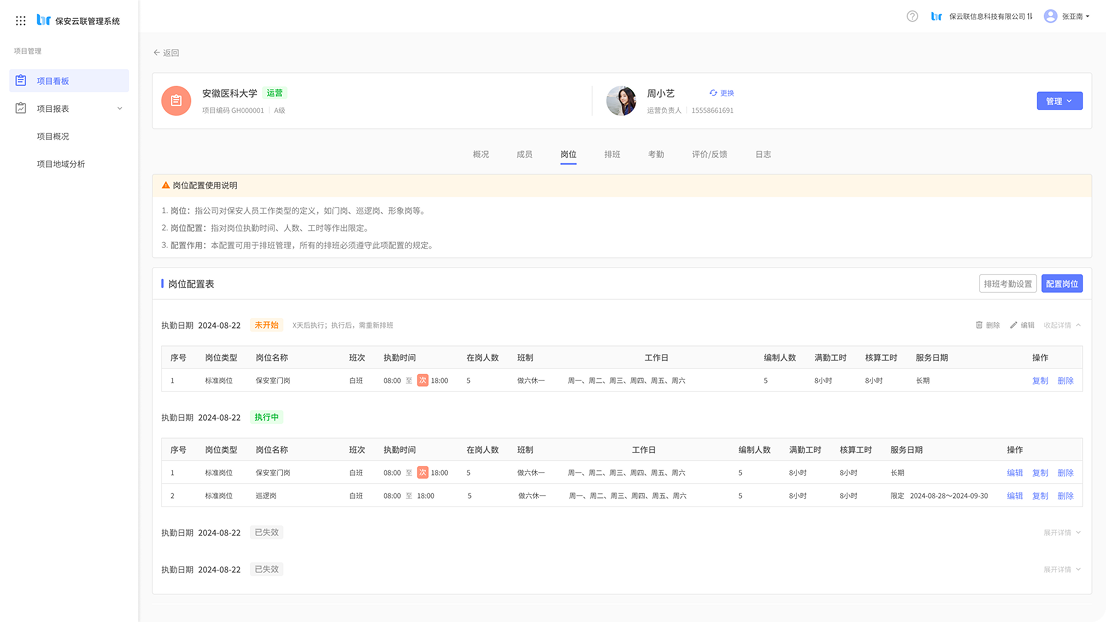Open the 张亚南 user account dropdown
This screenshot has height=623, width=1106.
click(1066, 16)
